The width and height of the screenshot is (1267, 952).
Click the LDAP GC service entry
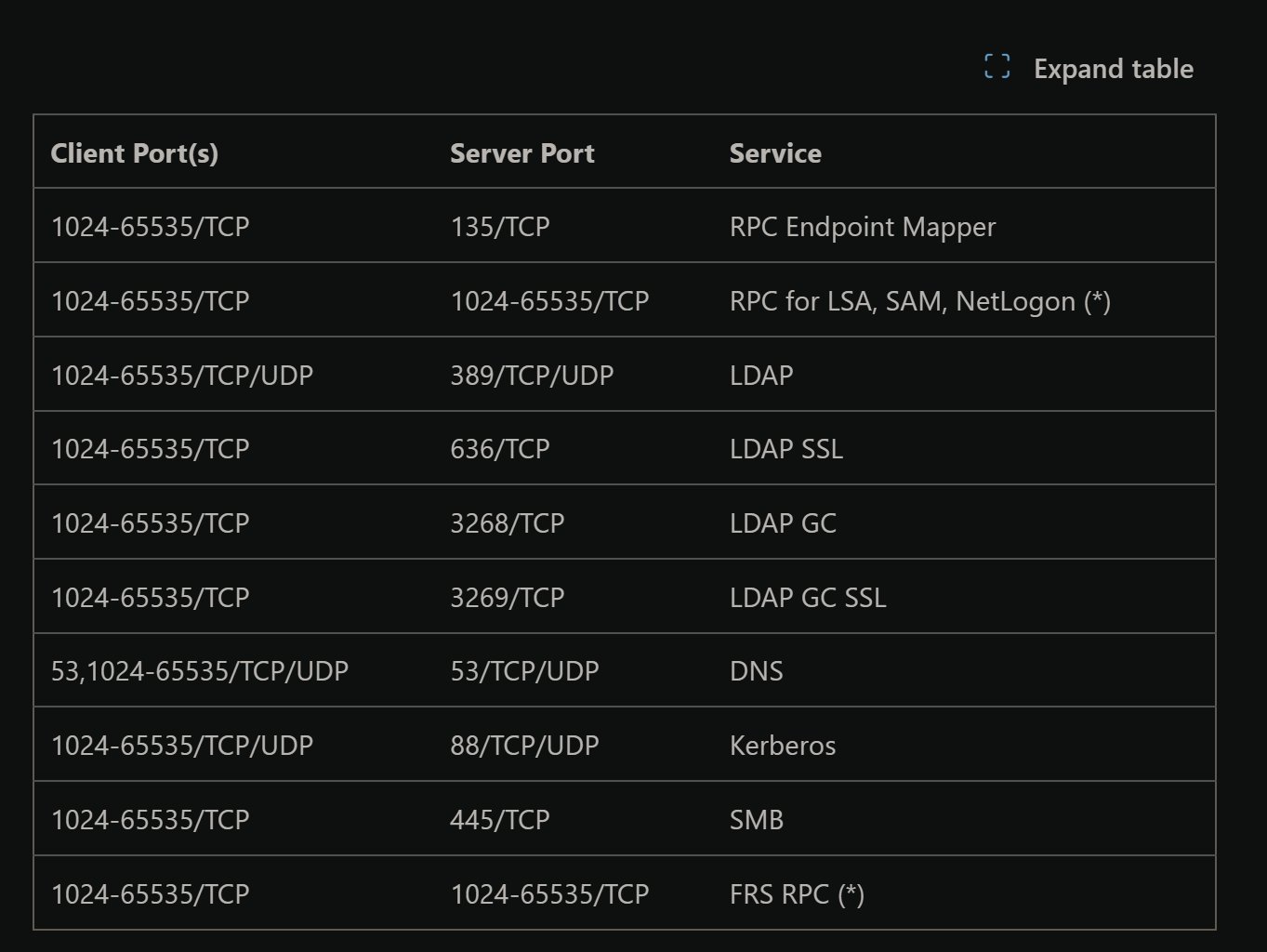782,522
